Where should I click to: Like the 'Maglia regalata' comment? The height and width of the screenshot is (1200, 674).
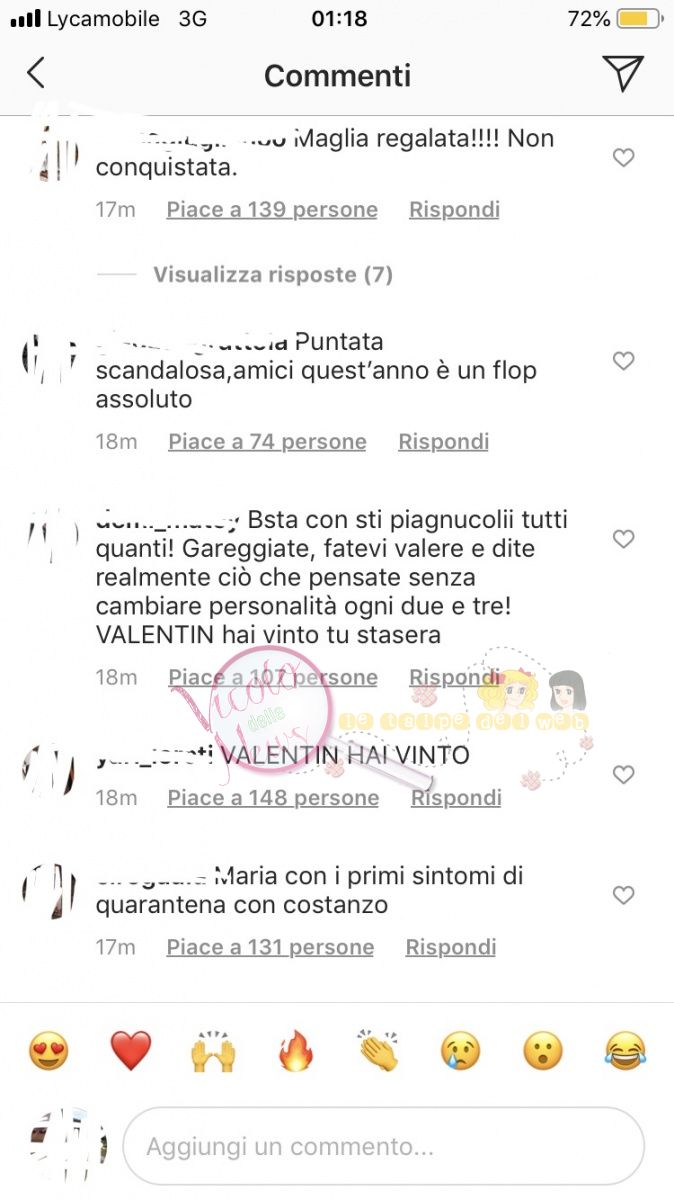click(x=624, y=158)
